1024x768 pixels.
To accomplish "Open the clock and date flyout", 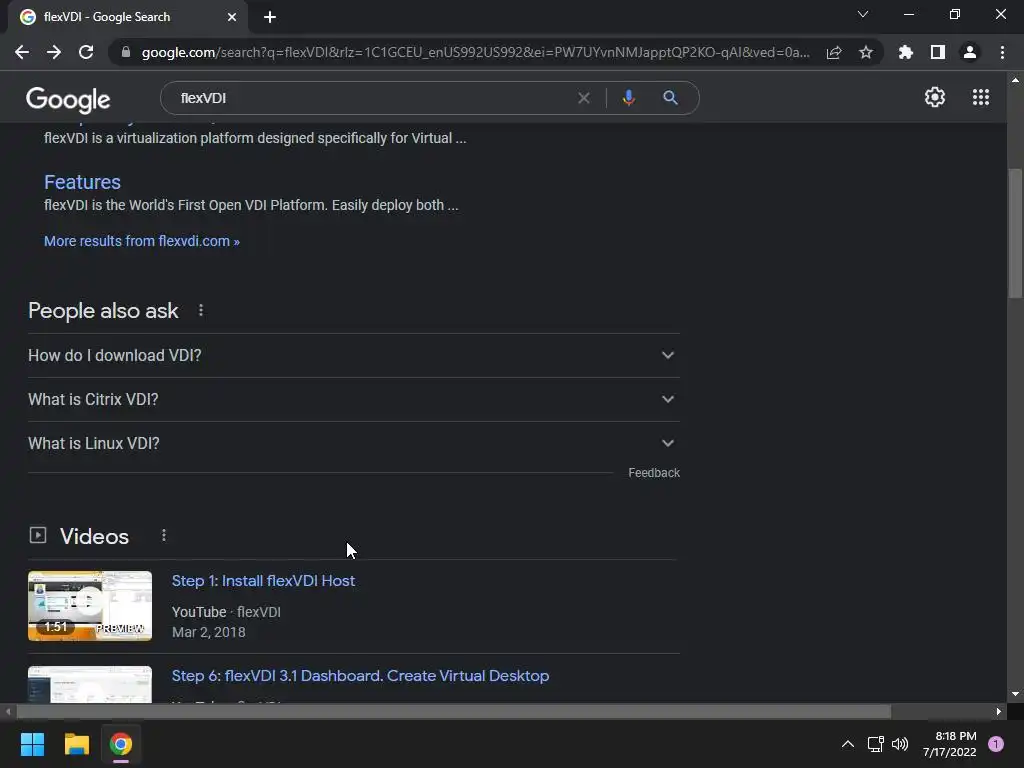I will [x=949, y=744].
